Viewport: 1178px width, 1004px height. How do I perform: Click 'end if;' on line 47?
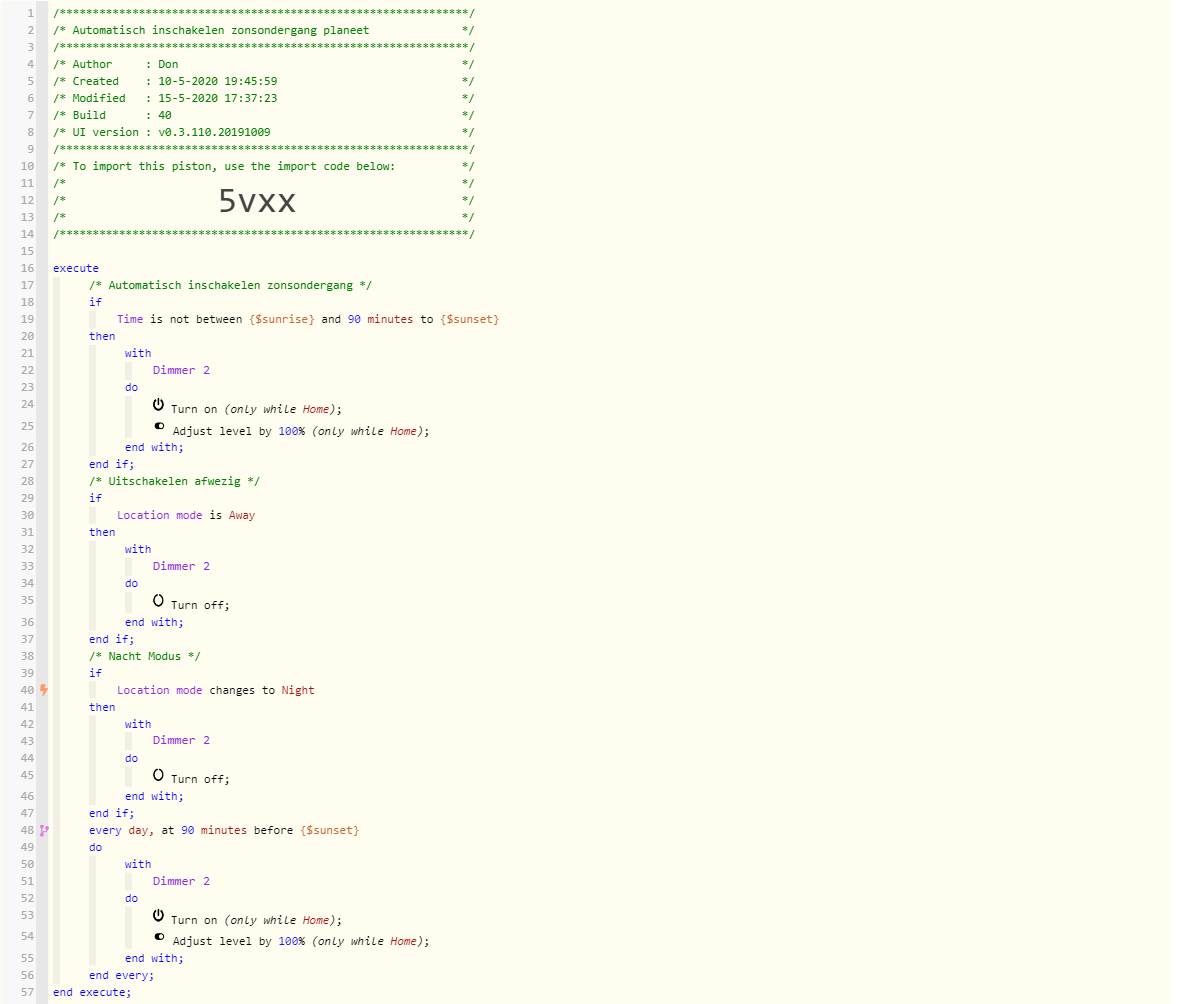[111, 813]
